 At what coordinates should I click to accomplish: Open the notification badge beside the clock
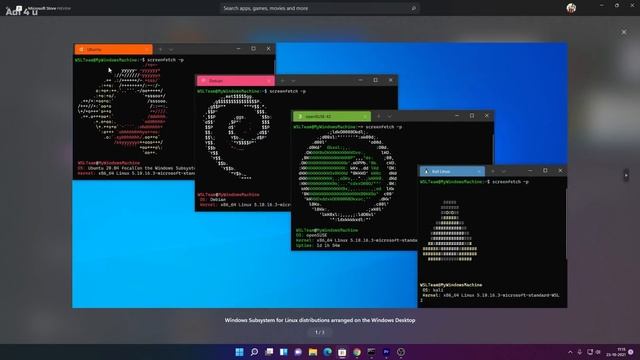[631, 352]
